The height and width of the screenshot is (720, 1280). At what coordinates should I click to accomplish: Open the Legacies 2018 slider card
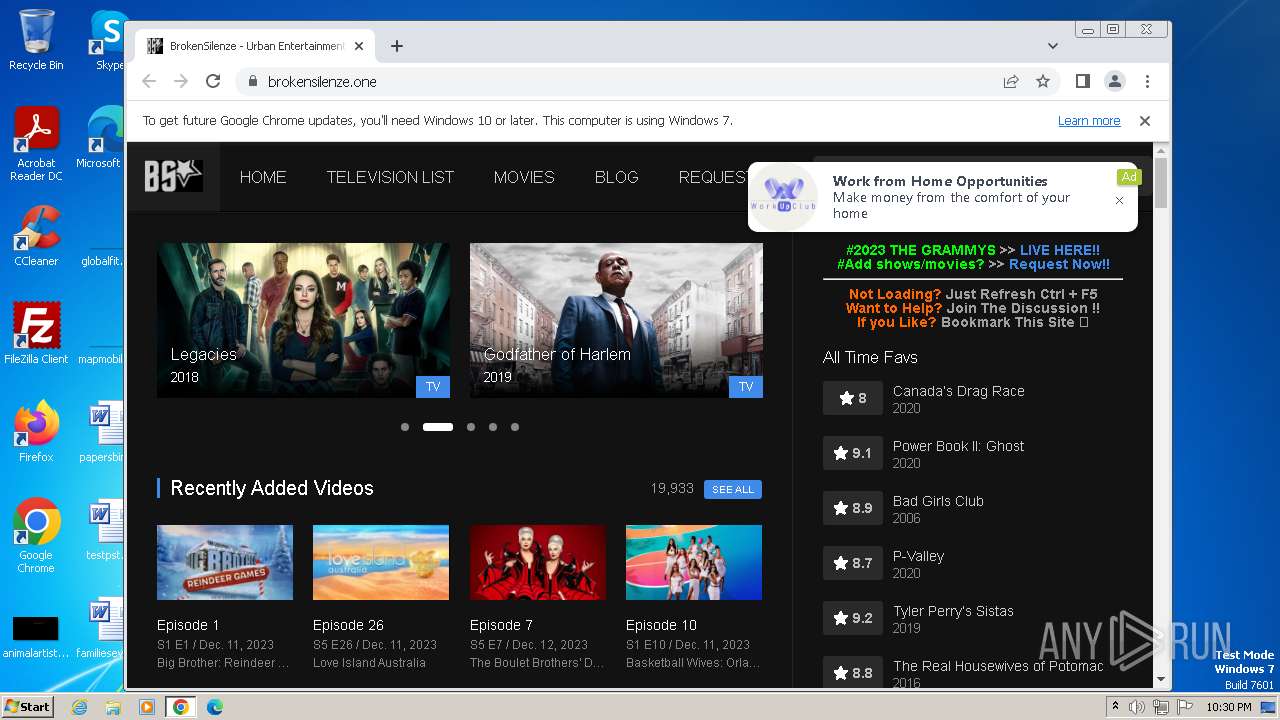pos(303,320)
